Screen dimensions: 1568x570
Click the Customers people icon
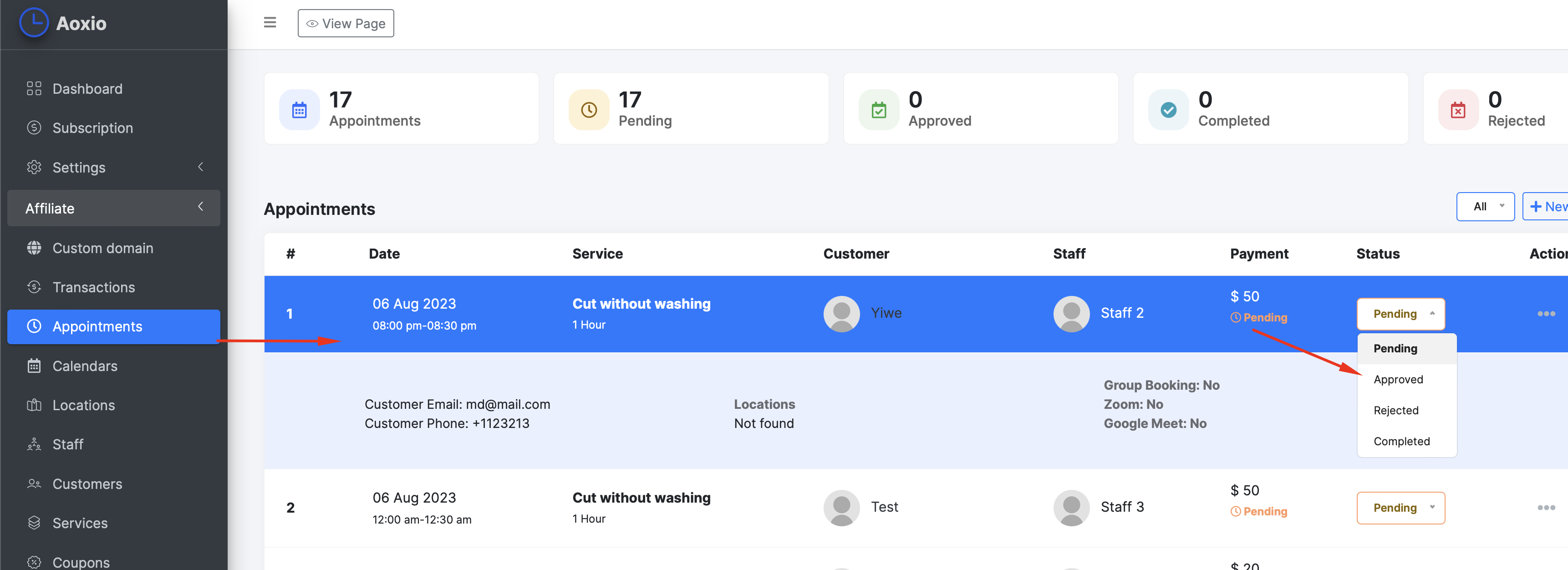tap(34, 483)
